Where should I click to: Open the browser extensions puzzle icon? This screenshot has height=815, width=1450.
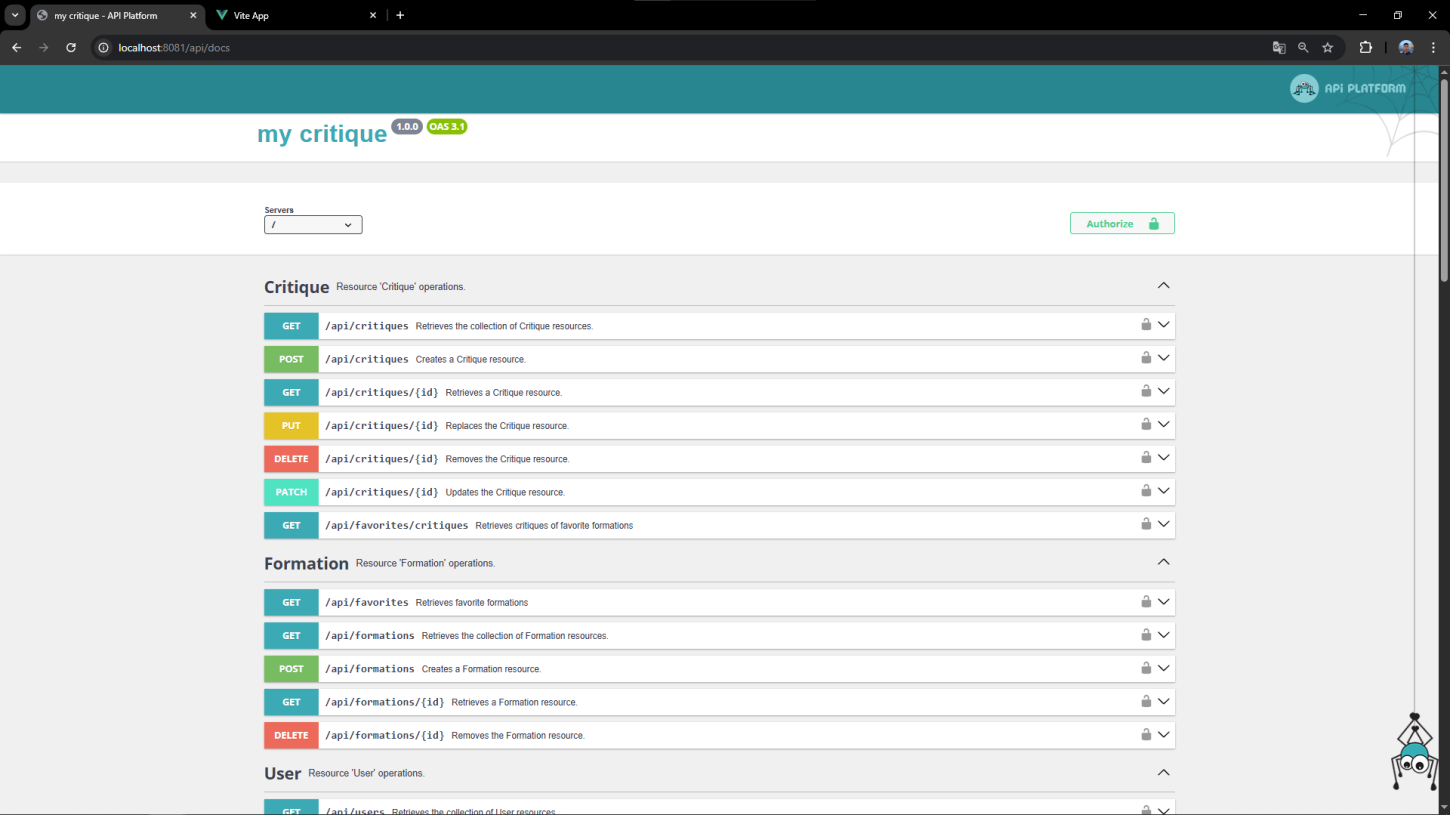tap(1365, 47)
